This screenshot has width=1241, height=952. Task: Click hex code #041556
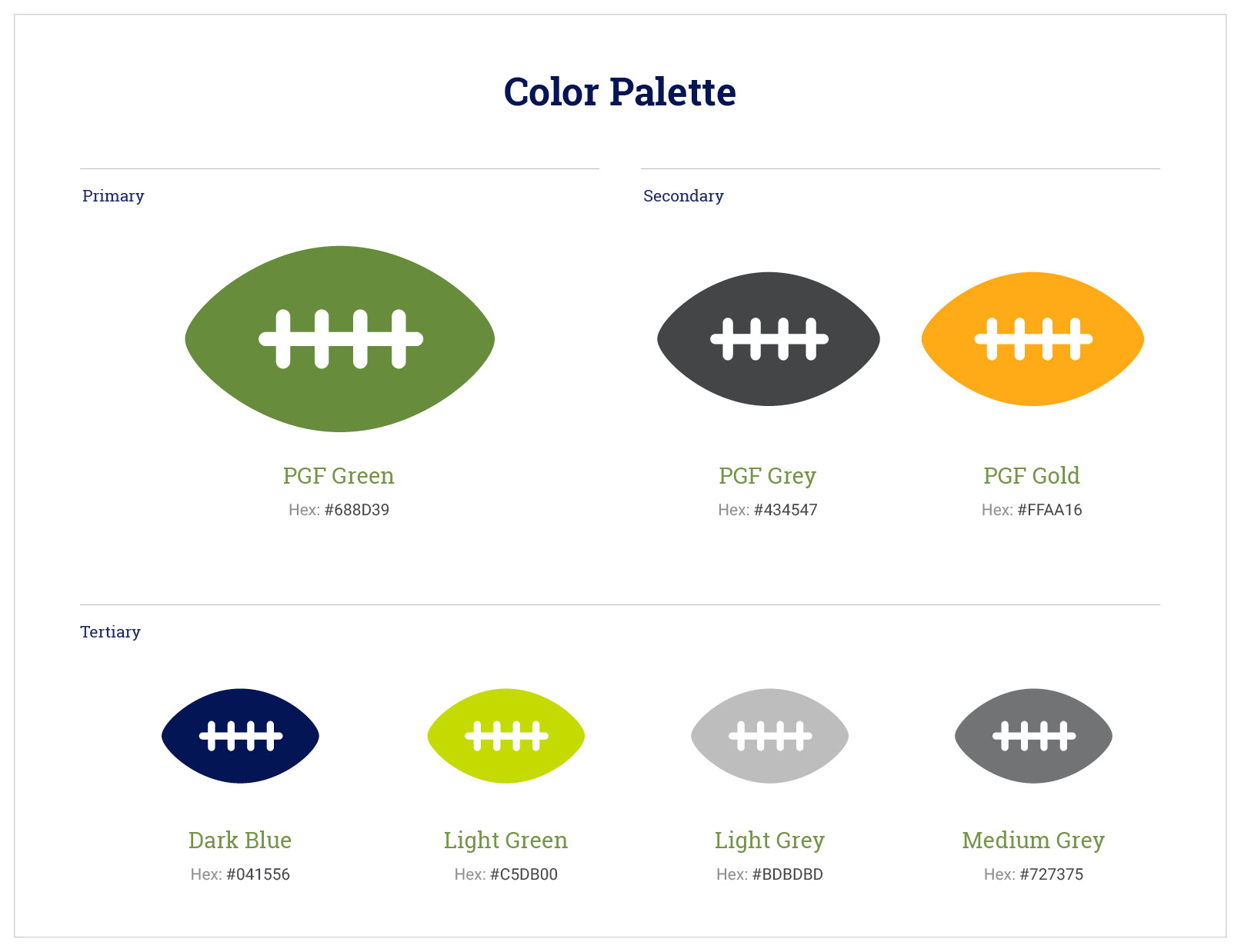[x=258, y=874]
